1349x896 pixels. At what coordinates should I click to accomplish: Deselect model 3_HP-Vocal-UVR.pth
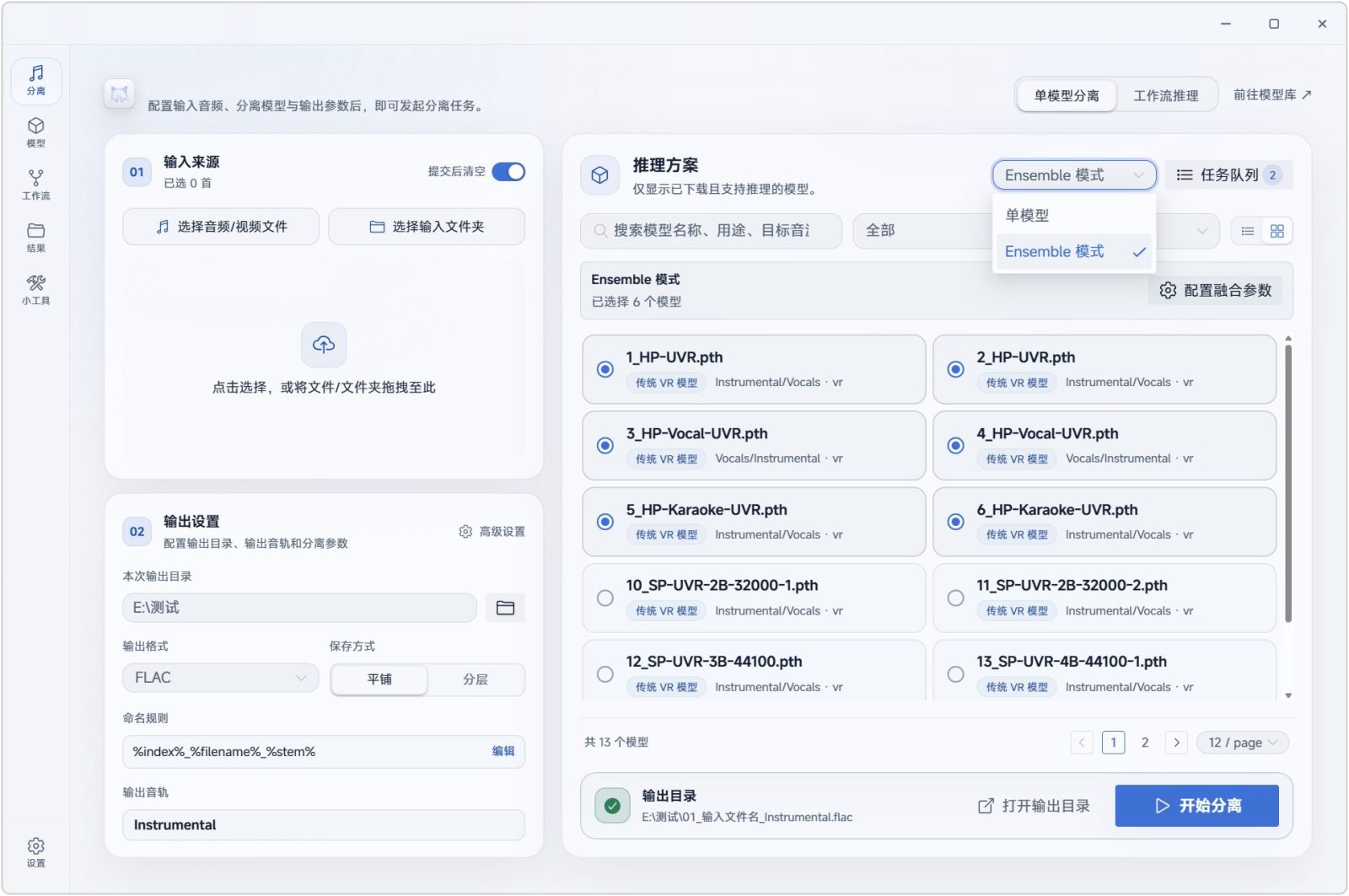(605, 445)
